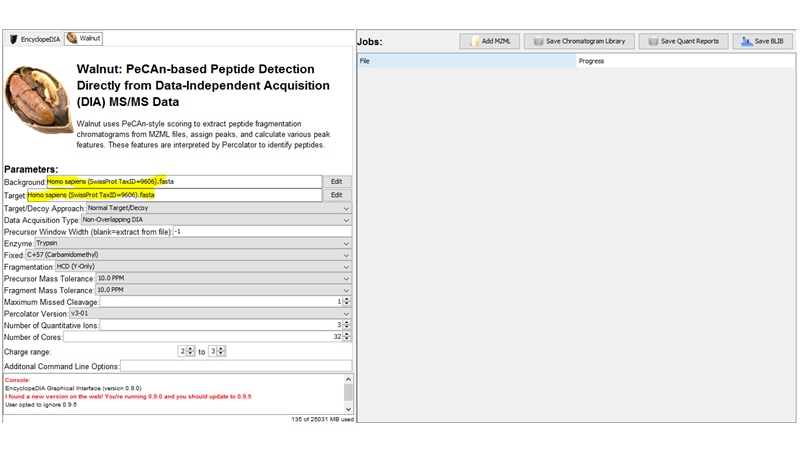Open the Fixed modification dropdown

click(x=188, y=255)
